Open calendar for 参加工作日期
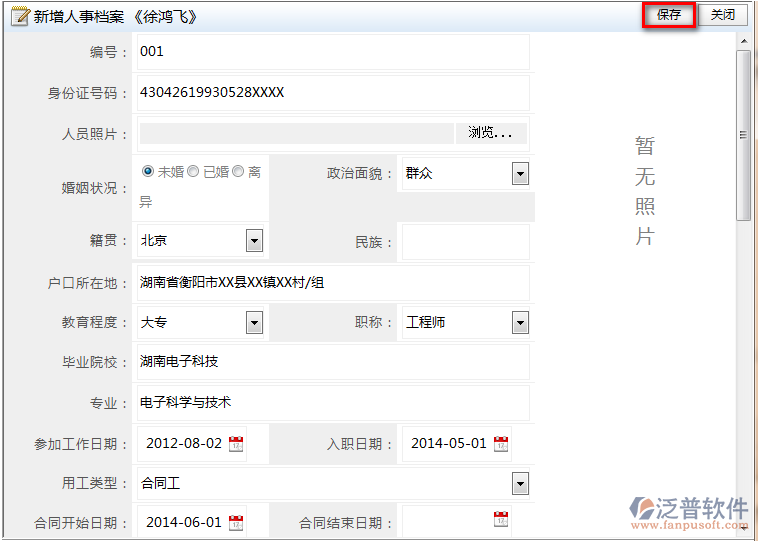 (236, 444)
